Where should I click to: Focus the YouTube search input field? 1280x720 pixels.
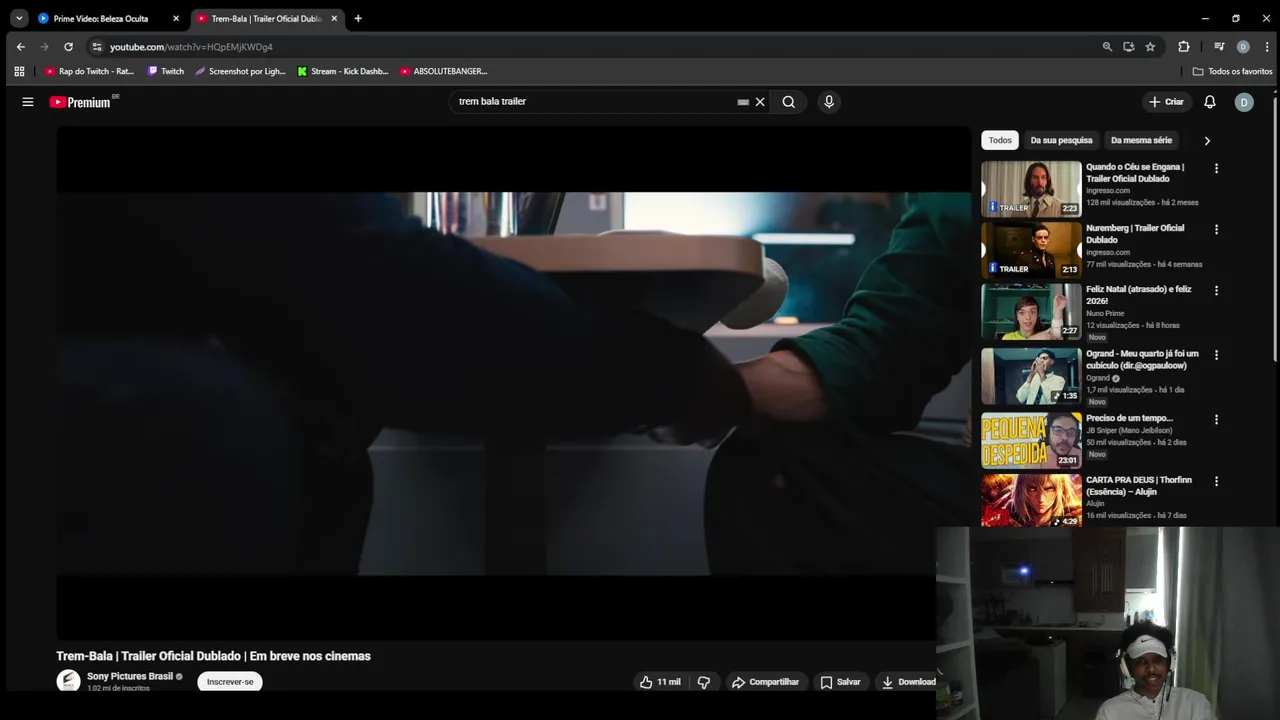(595, 102)
